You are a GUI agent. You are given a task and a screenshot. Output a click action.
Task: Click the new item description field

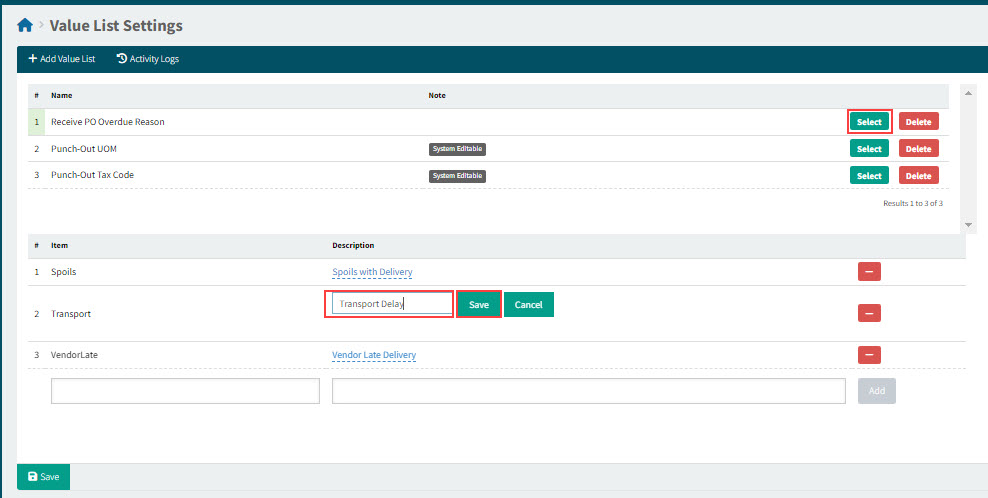[x=588, y=391]
